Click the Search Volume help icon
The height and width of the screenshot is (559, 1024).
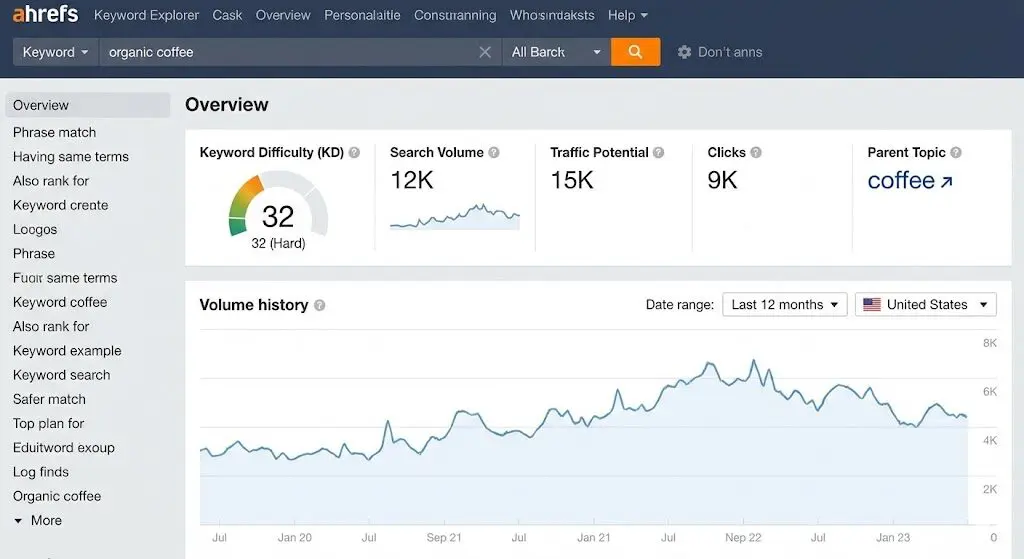pyautogui.click(x=494, y=153)
